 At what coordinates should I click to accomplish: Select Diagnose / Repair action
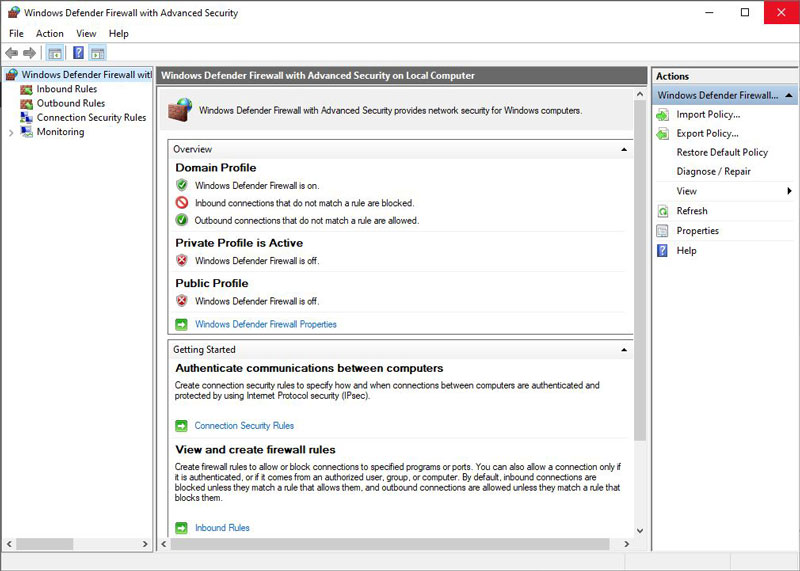(713, 171)
